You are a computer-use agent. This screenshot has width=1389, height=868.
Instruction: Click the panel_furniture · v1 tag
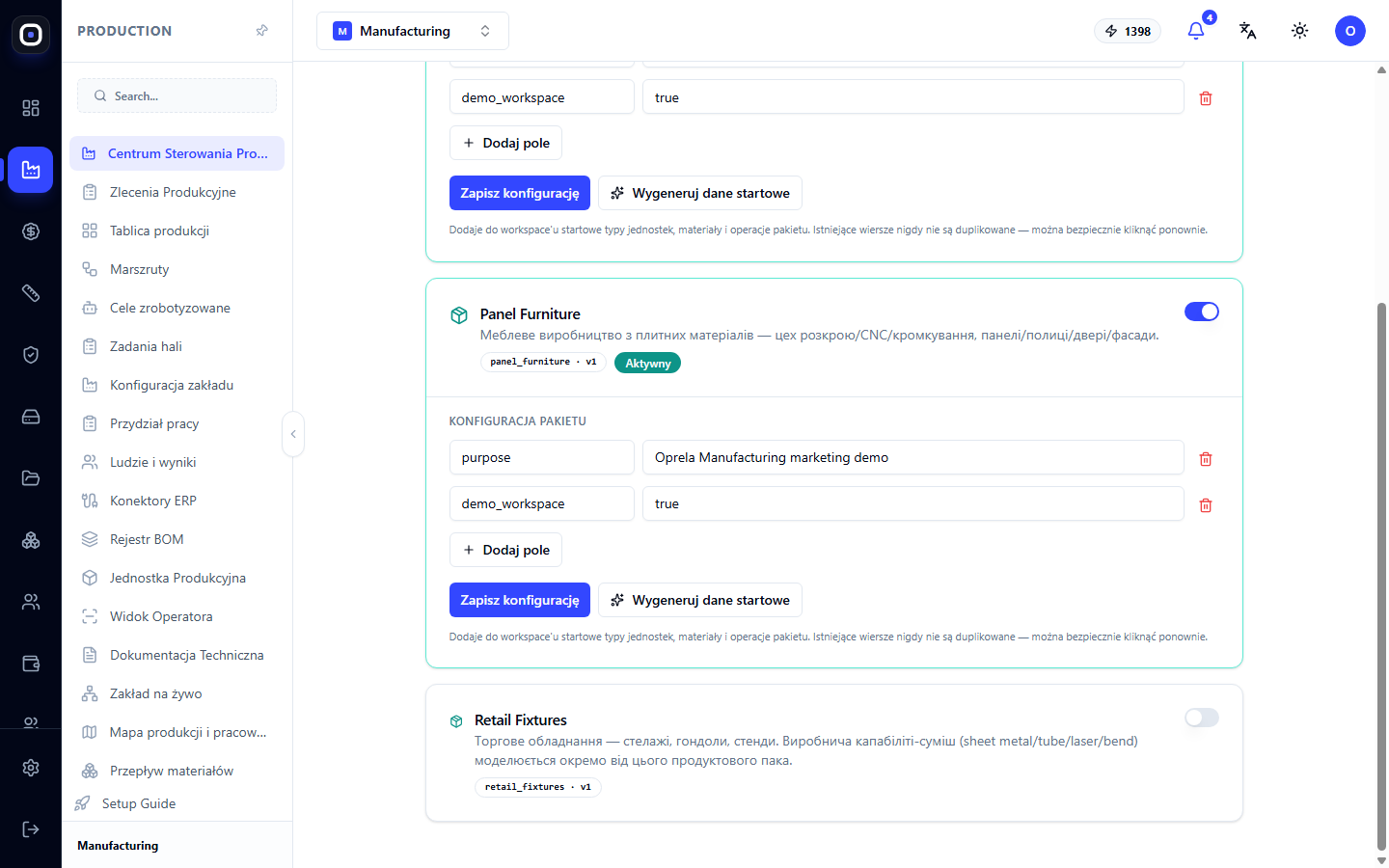[543, 362]
